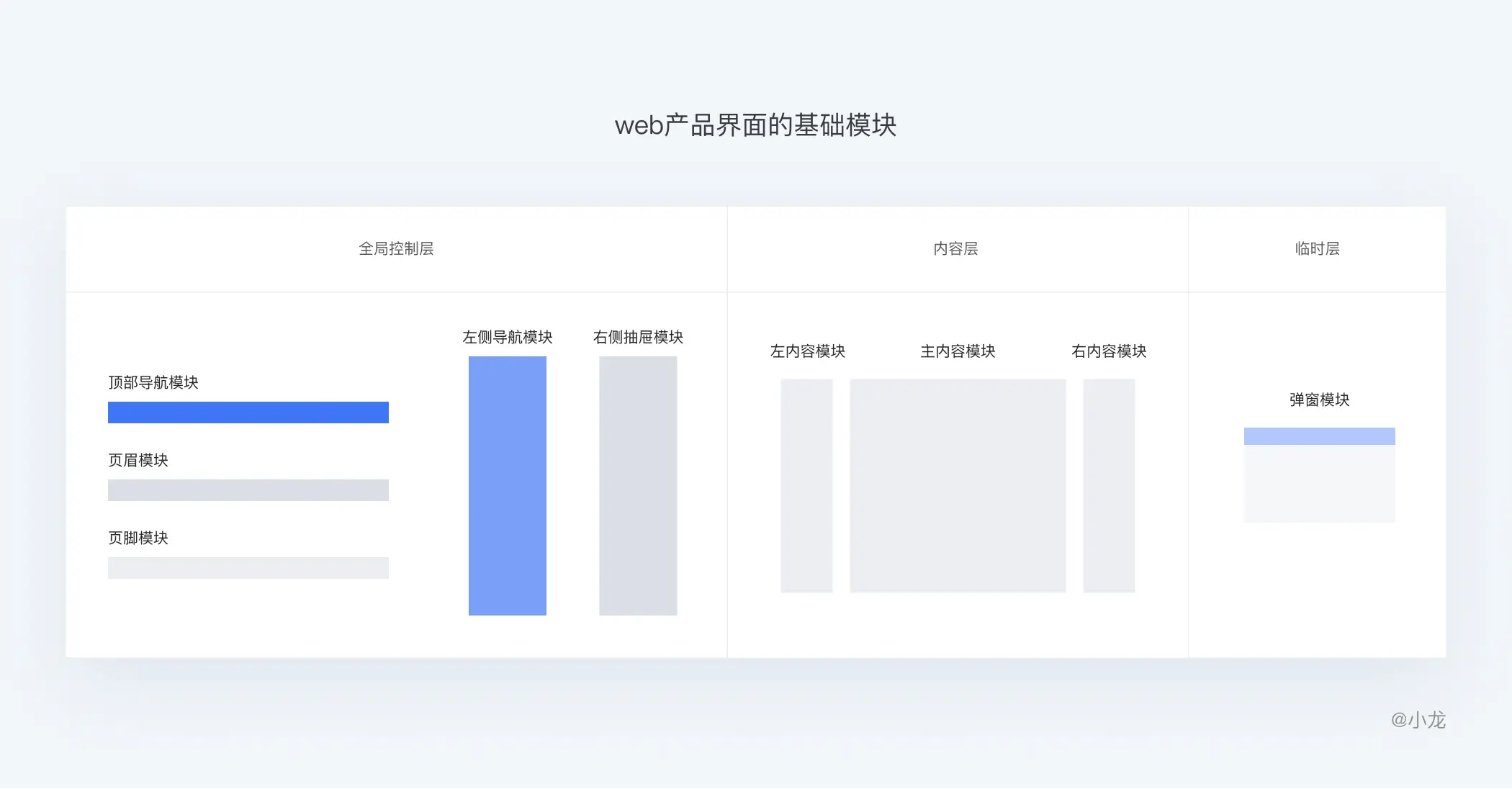Click the 临时层 column header

1317,249
